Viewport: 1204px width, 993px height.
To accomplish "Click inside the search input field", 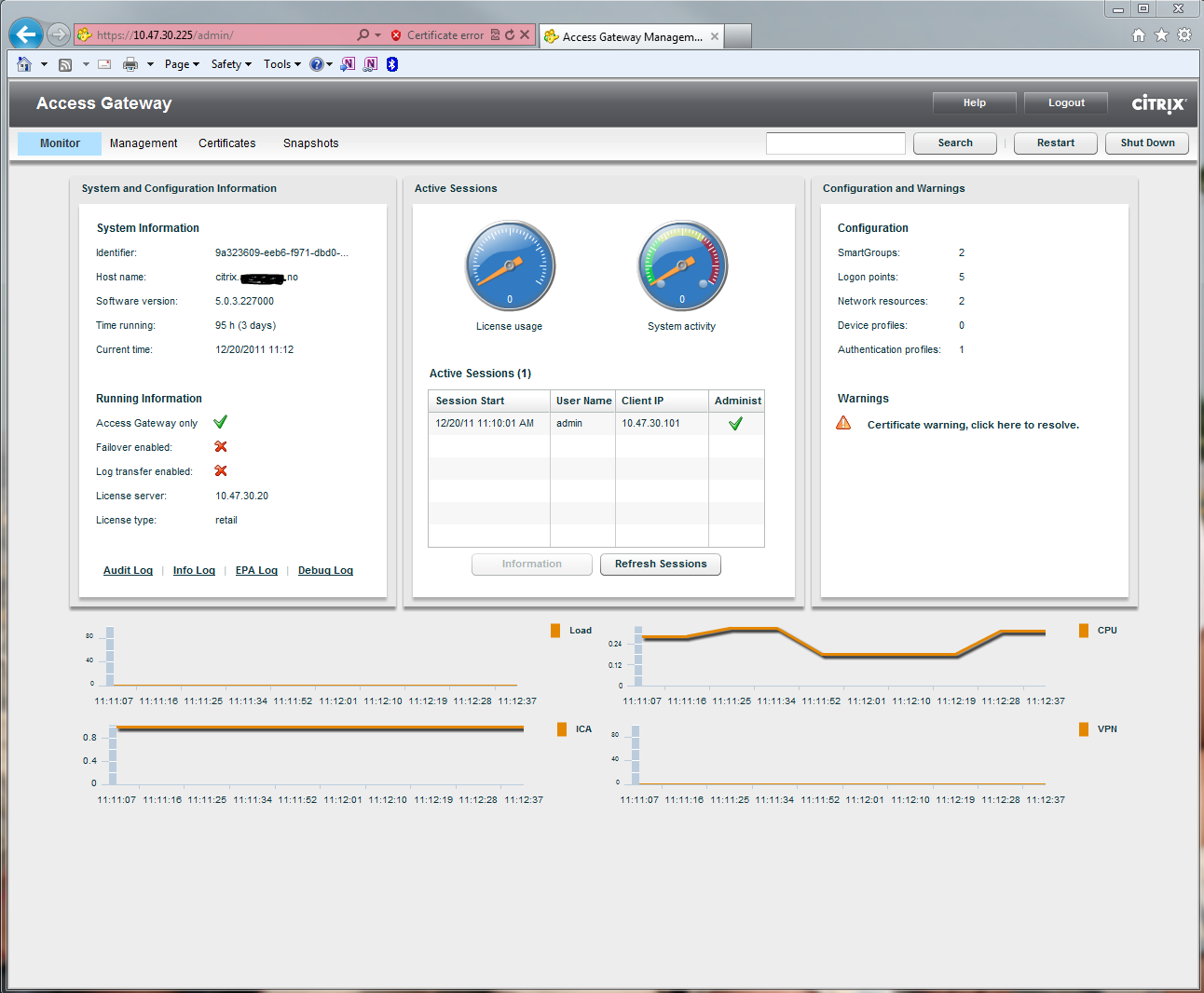I will coord(836,143).
